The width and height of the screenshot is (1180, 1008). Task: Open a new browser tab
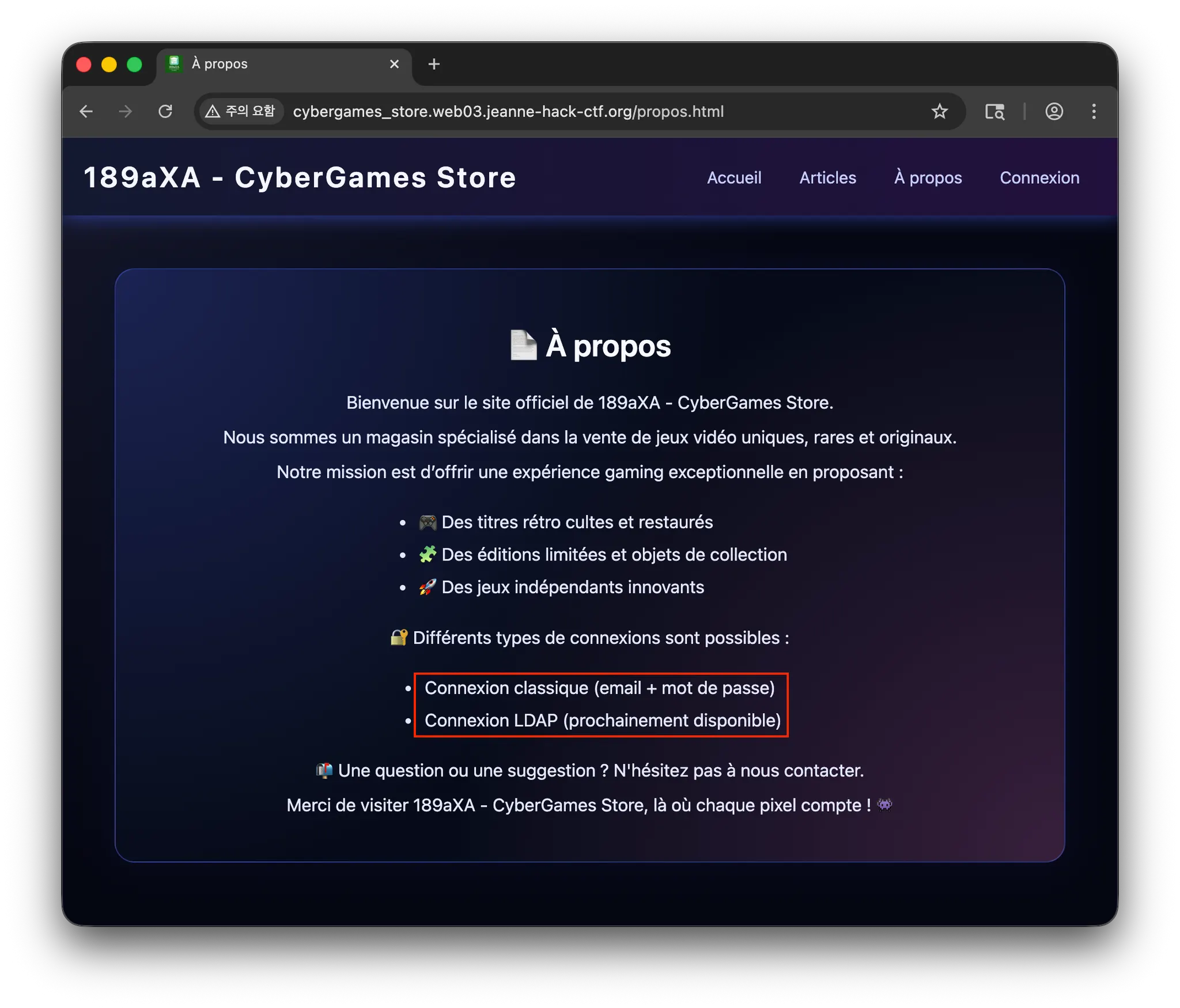click(x=434, y=64)
